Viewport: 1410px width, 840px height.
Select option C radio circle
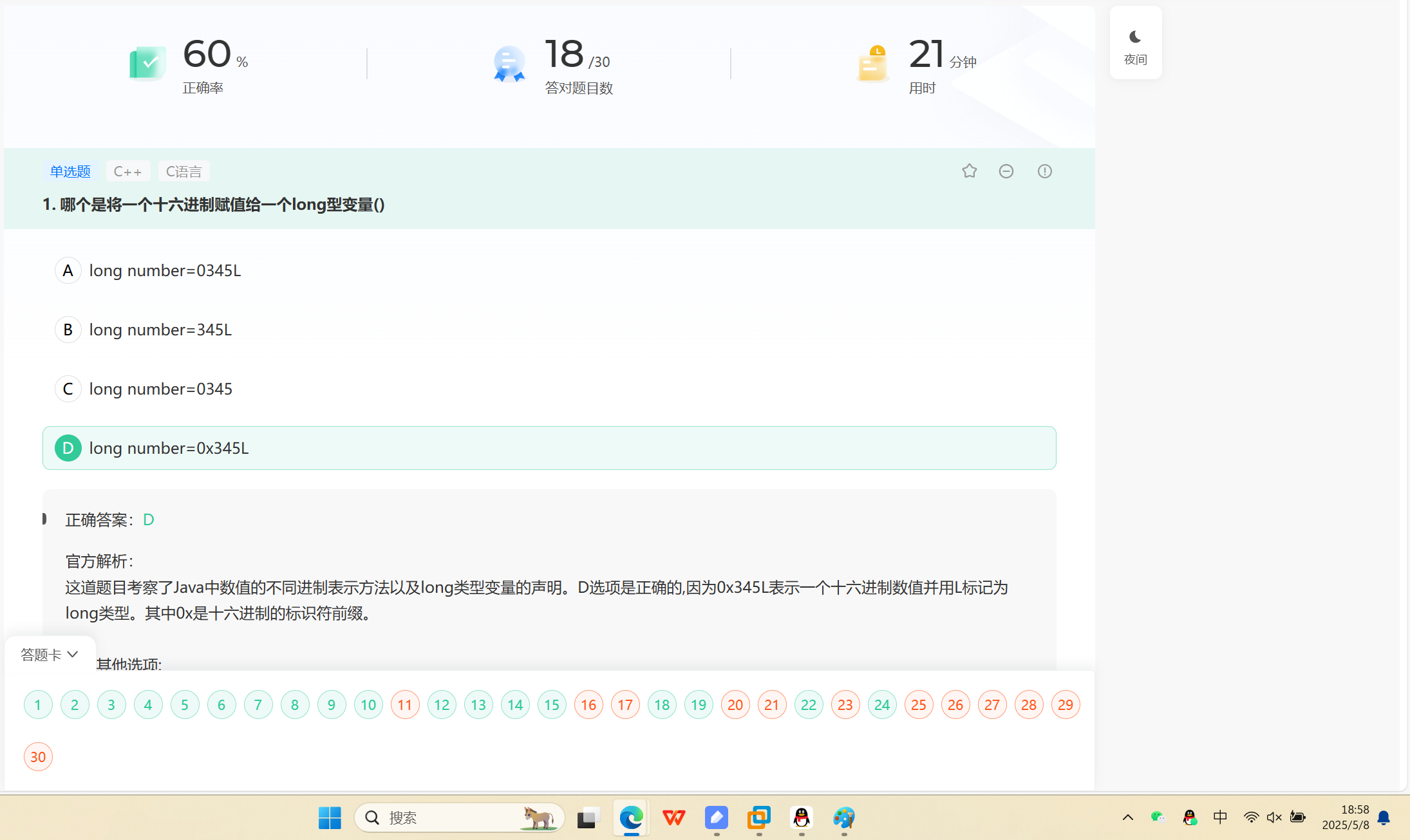pos(68,389)
